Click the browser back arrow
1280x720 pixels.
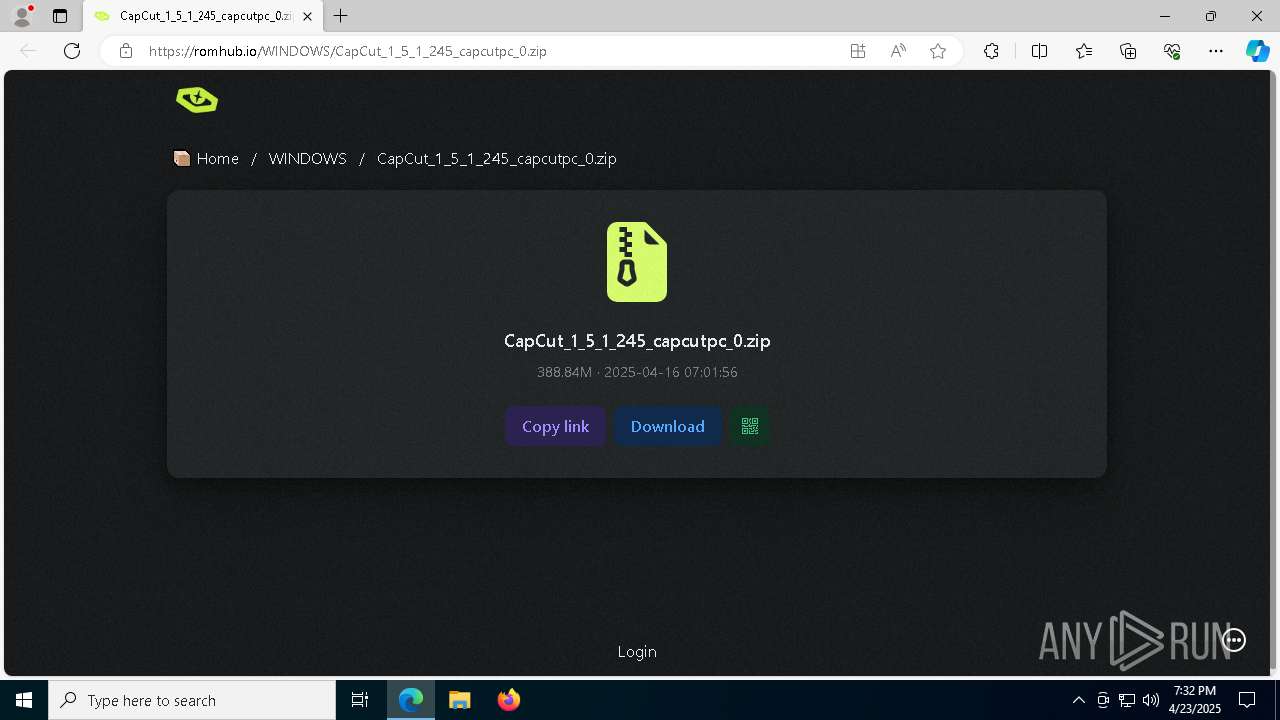28,51
